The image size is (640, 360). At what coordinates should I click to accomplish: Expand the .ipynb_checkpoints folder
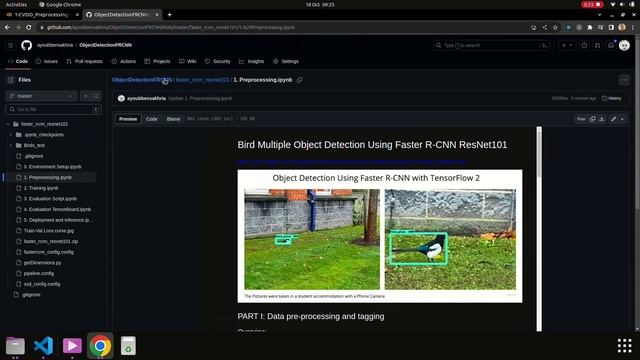[x=11, y=135]
